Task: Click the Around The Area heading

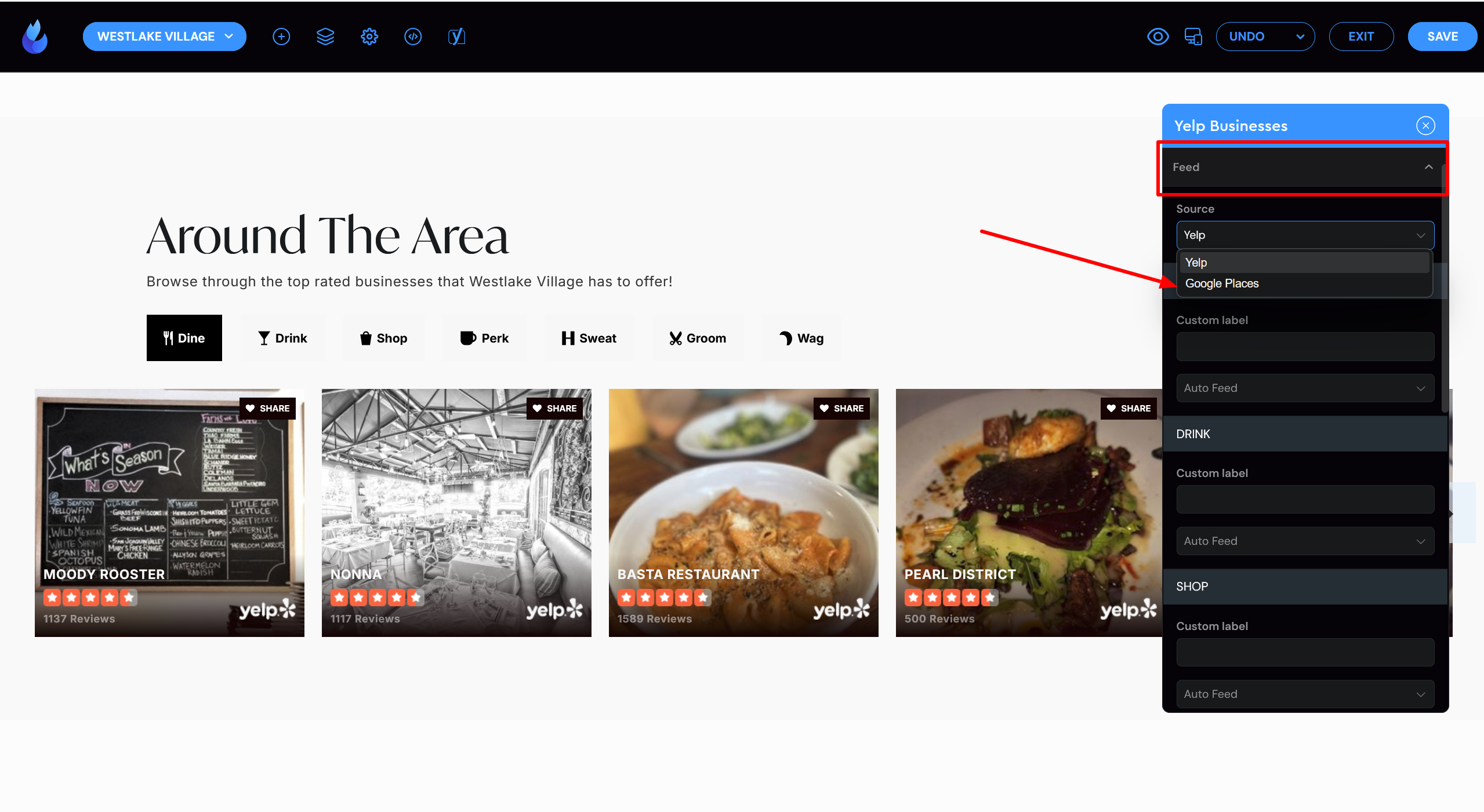Action: (x=328, y=235)
